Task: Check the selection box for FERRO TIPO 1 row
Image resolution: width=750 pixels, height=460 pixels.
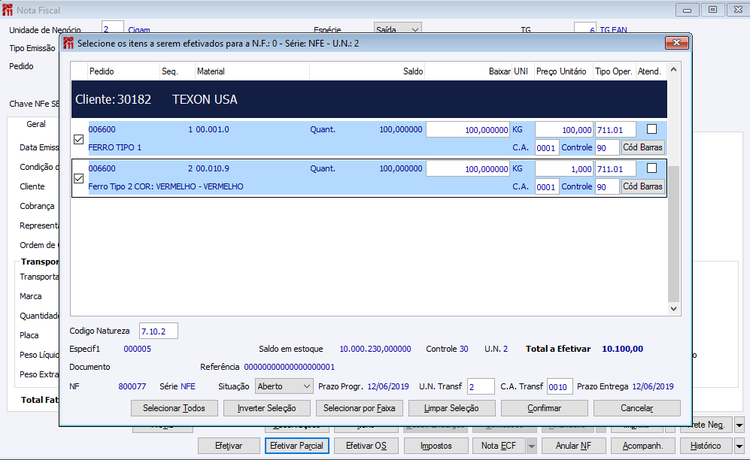Action: [79, 139]
